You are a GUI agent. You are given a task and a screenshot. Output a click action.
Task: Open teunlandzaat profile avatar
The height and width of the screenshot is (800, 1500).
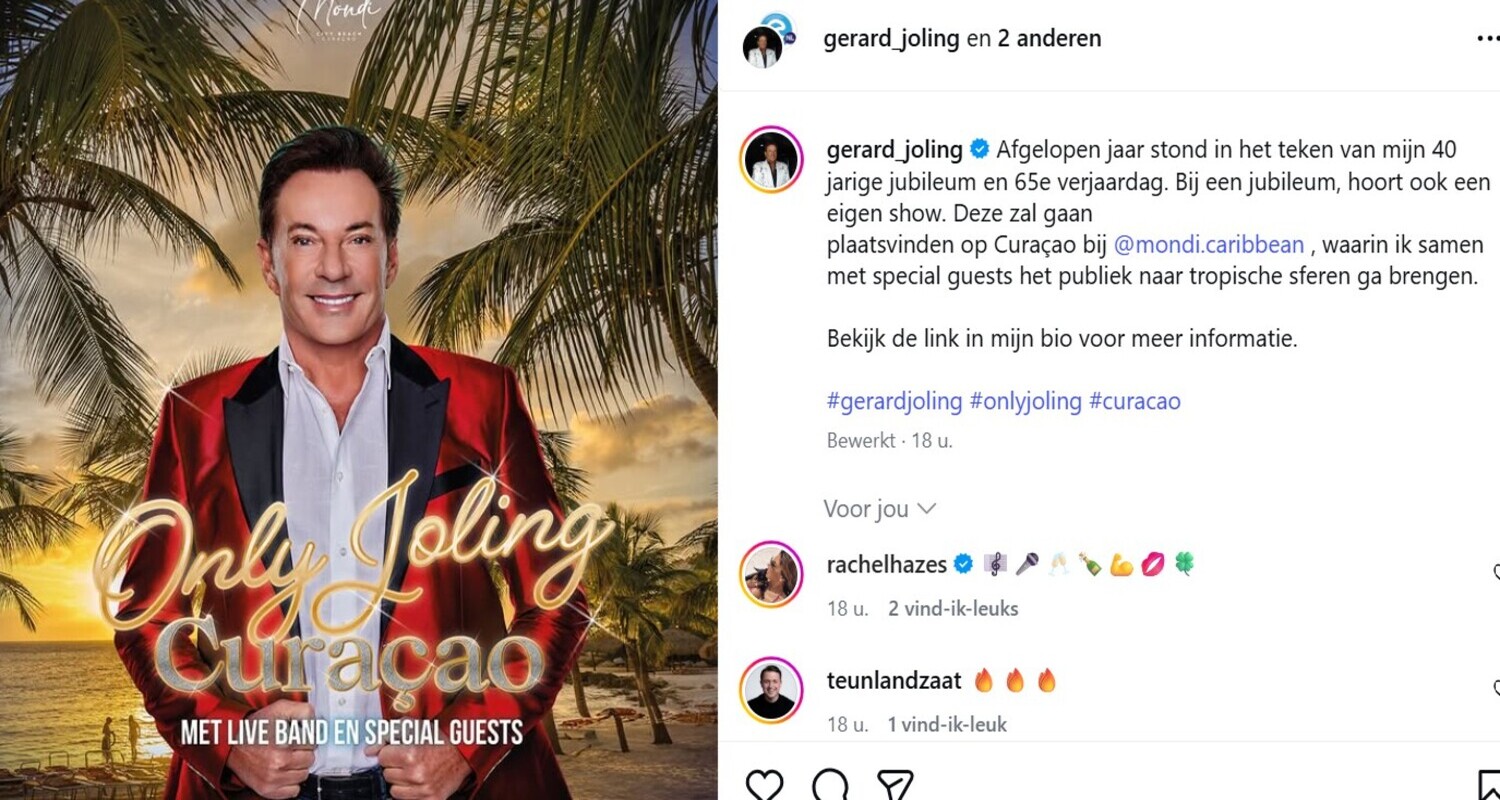[x=771, y=689]
